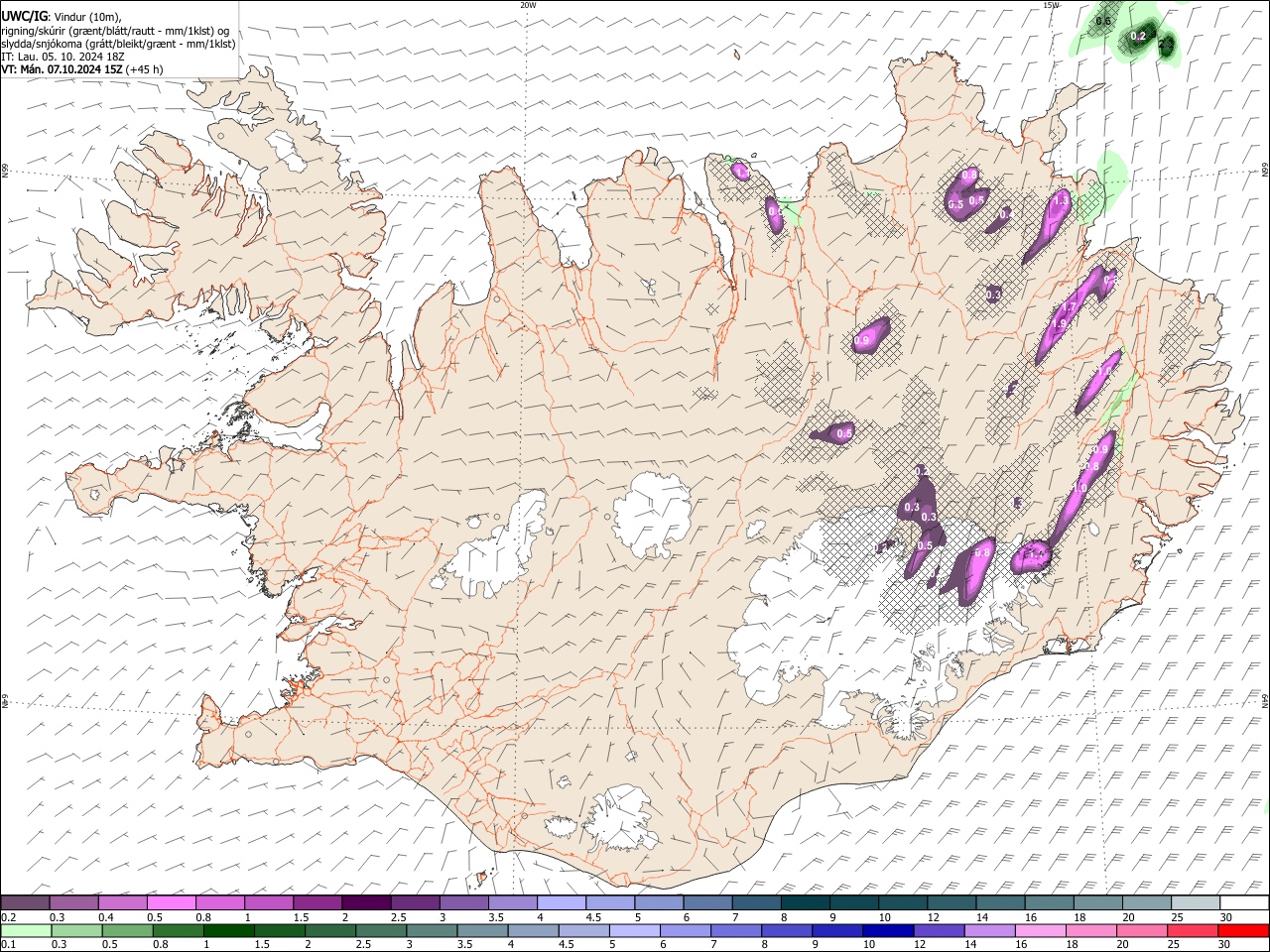The width and height of the screenshot is (1270, 952).
Task: Choose the deep blue rain swatch between 10 and 12
Action: pyautogui.click(x=888, y=930)
